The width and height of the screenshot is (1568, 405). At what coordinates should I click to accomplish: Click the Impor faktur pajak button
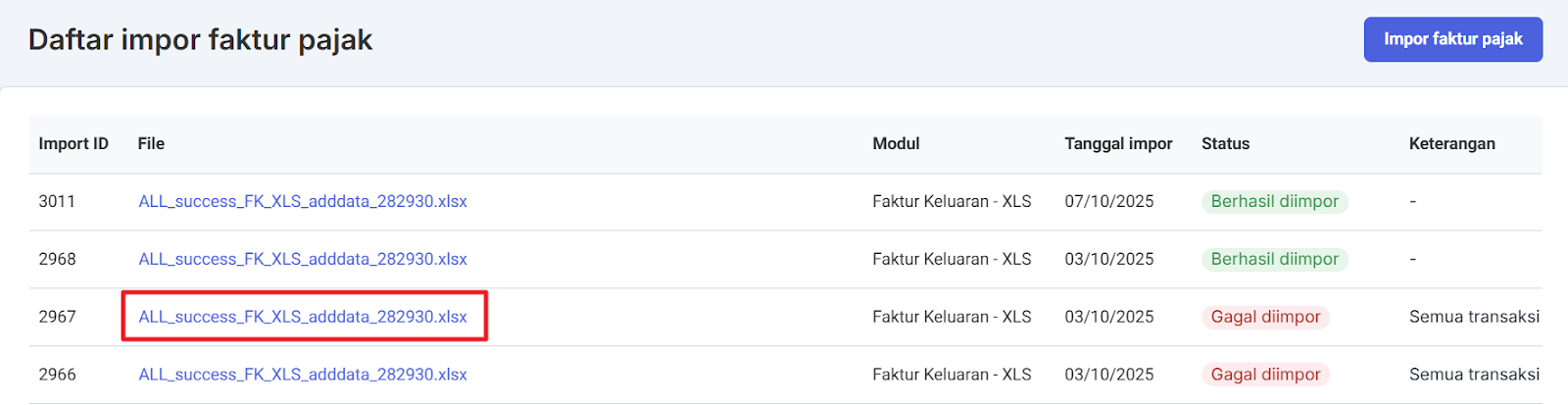coord(1452,39)
